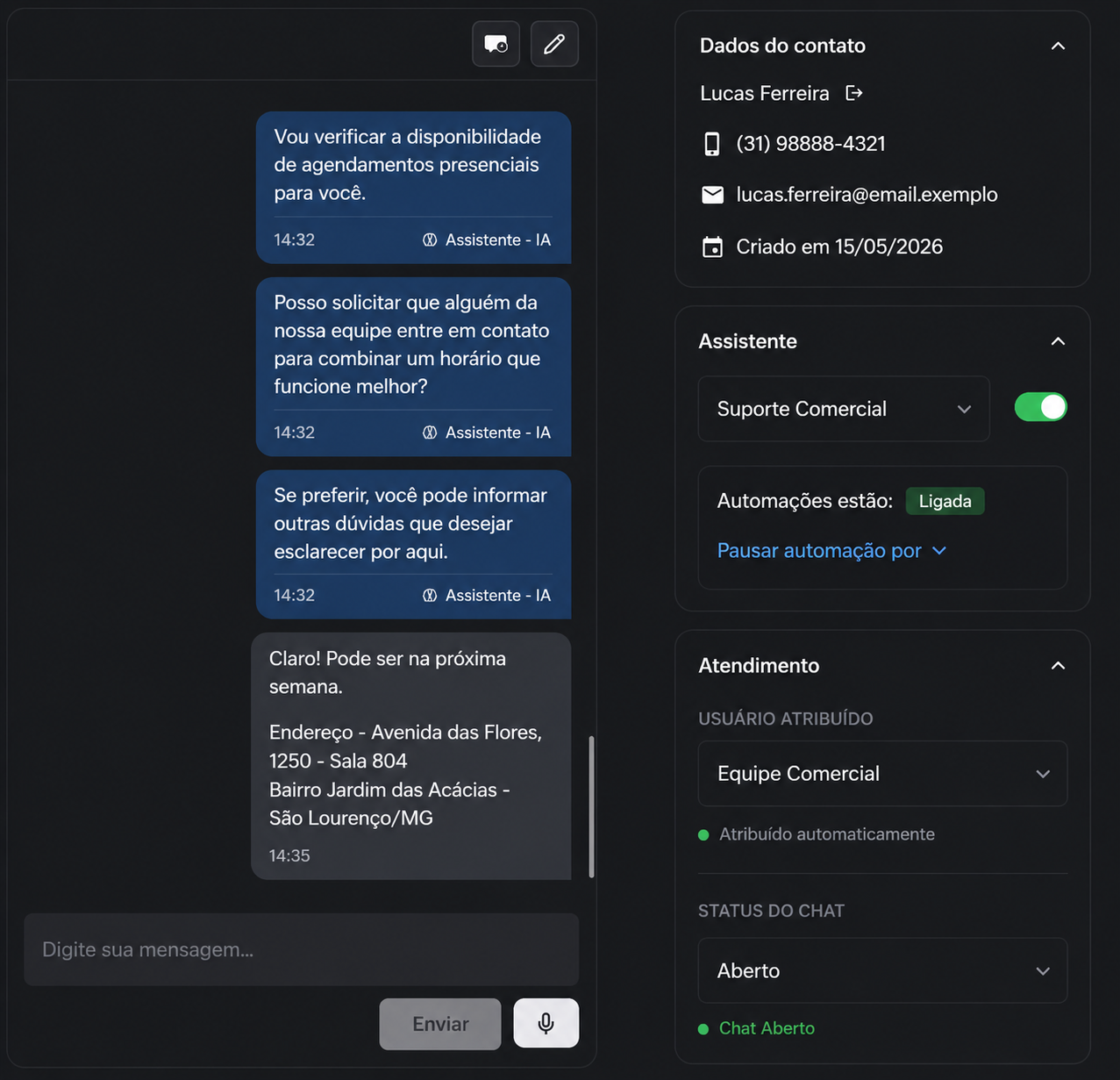This screenshot has height=1080, width=1120.
Task: Click the STATUS DO CHAT label
Action: click(x=771, y=912)
